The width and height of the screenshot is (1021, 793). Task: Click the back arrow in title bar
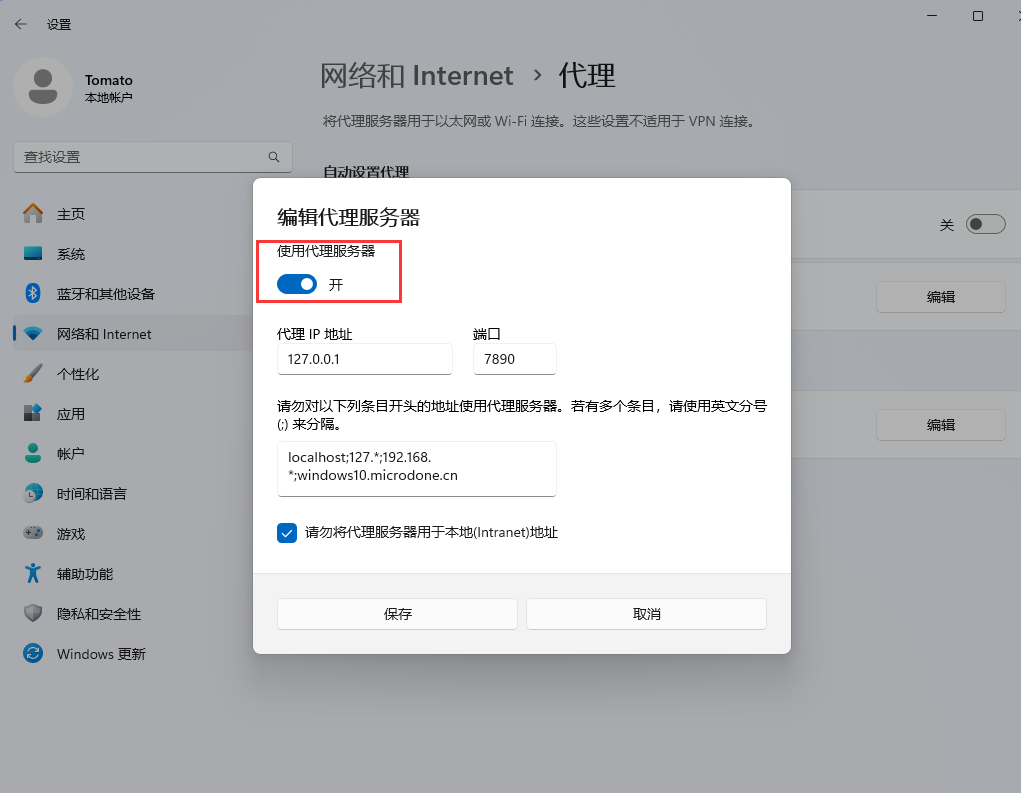21,24
